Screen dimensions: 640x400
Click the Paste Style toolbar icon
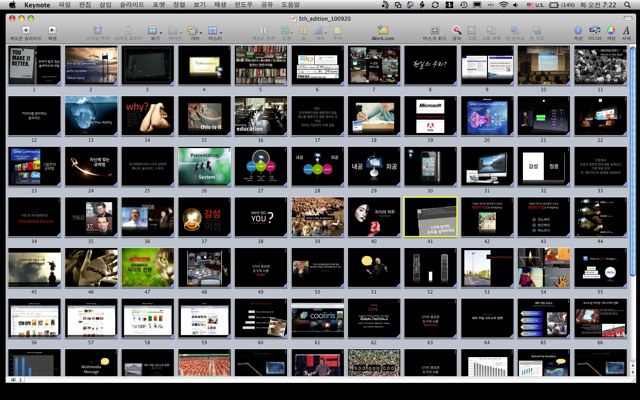(x=128, y=30)
